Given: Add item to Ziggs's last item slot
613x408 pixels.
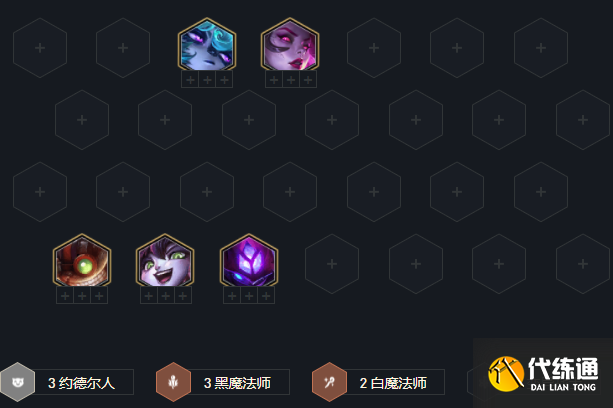Looking at the screenshot, I should pyautogui.click(x=99, y=296).
